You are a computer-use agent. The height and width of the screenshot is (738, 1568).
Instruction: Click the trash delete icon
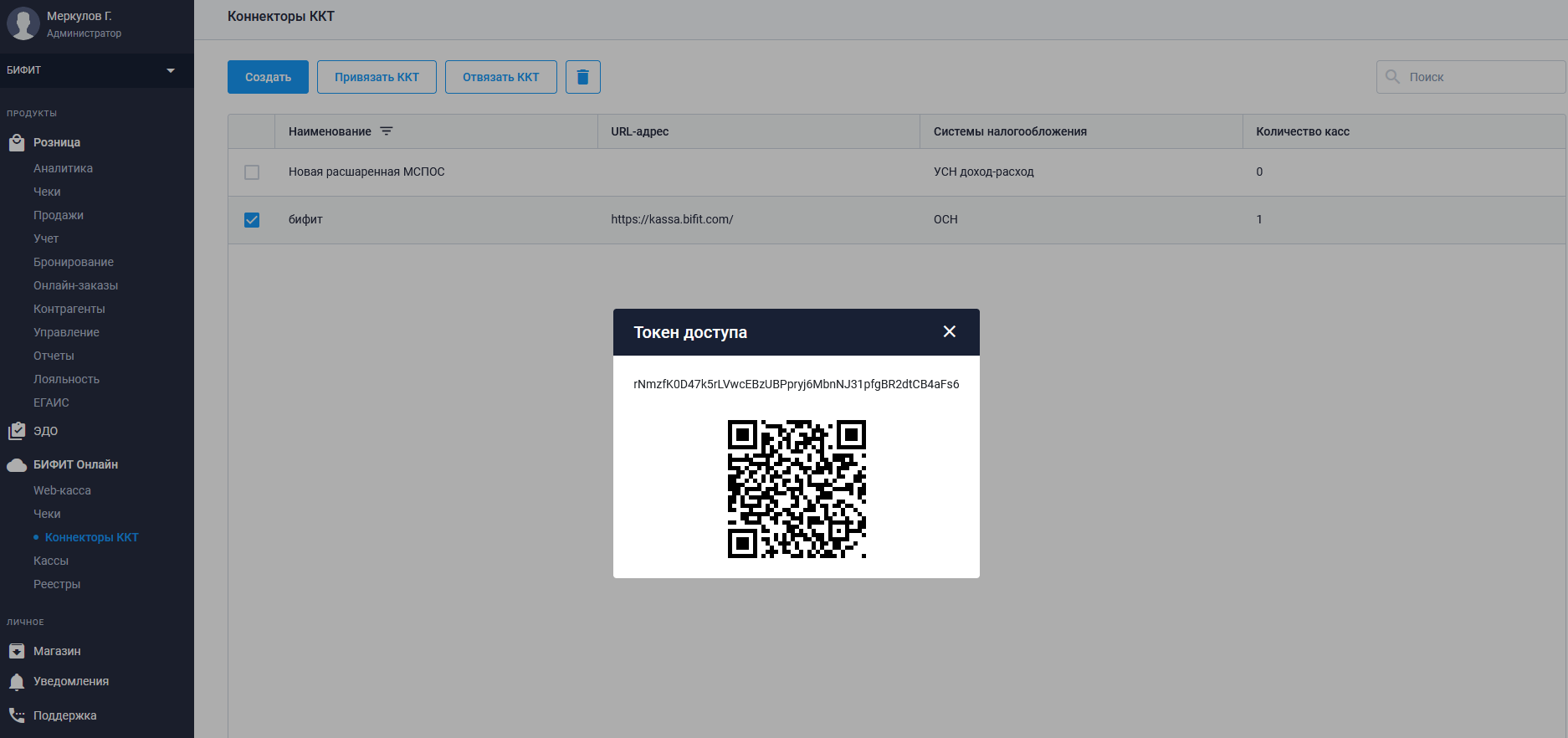point(583,77)
